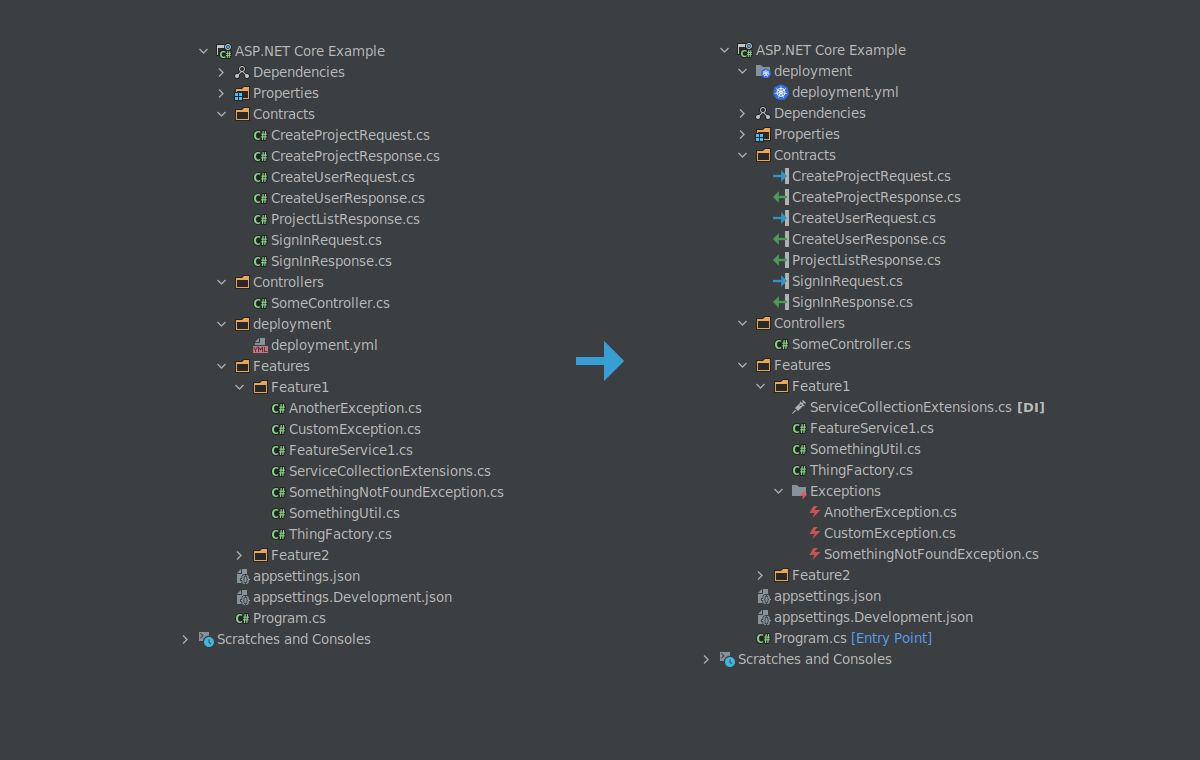Viewport: 1200px width, 760px height.
Task: Collapse the Feature1 folder in right tree
Action: click(x=761, y=386)
